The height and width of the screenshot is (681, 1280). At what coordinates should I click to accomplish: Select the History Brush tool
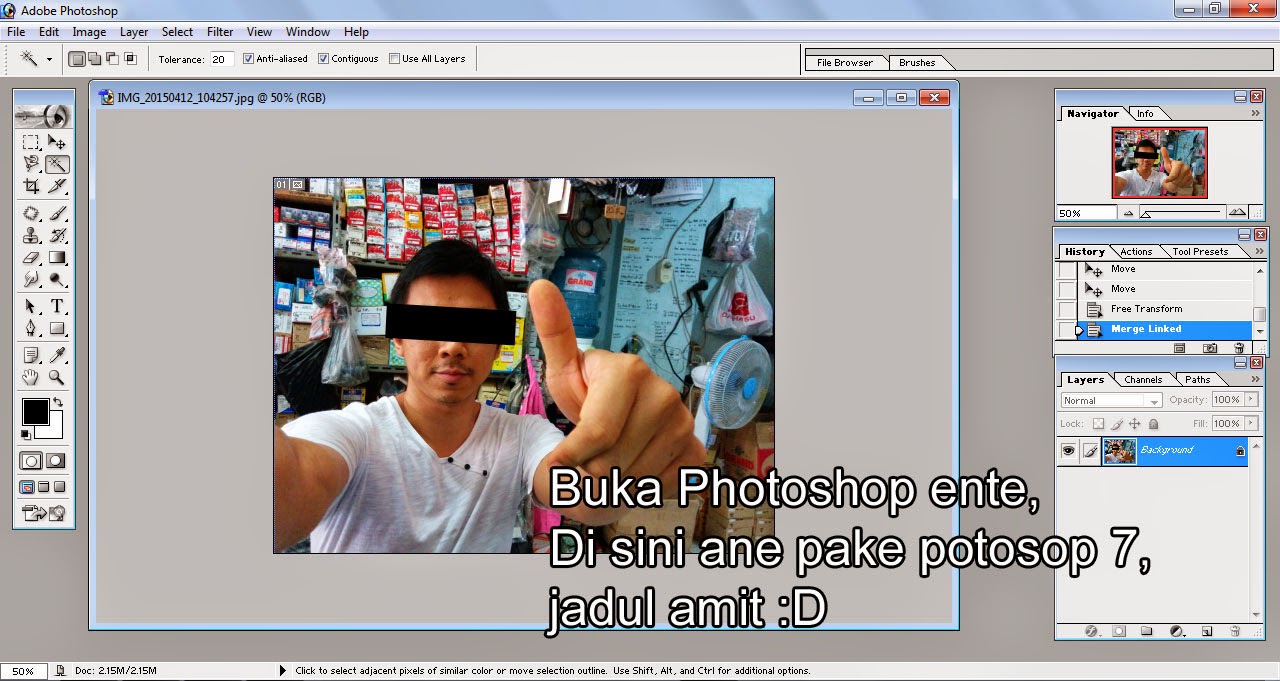tap(57, 236)
